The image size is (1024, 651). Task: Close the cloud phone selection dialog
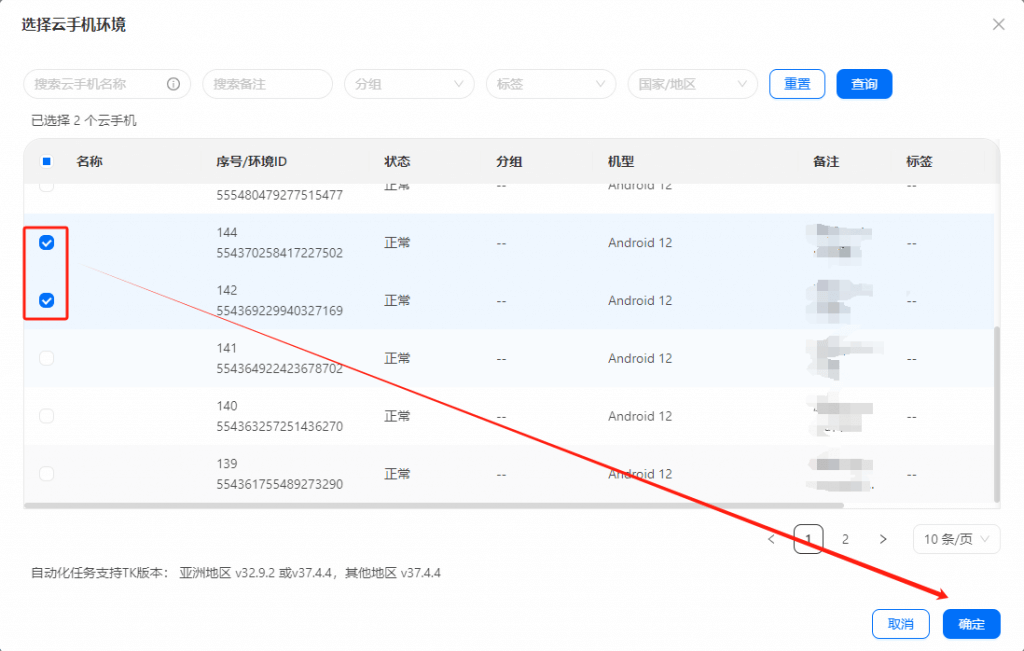pos(998,25)
